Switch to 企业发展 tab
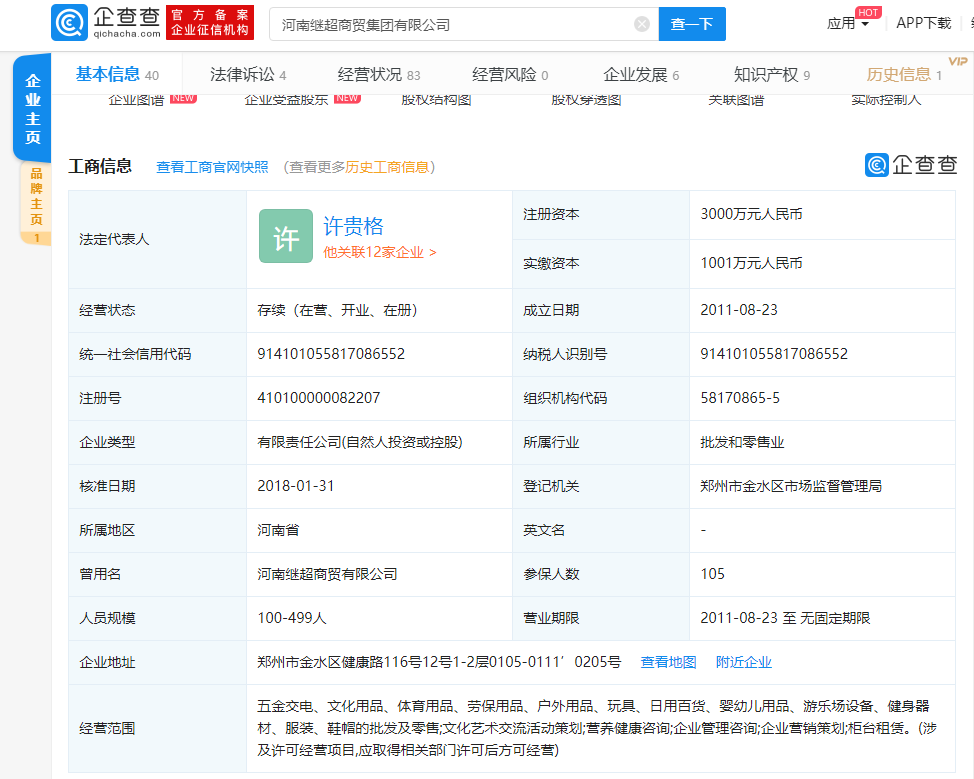 [x=641, y=75]
